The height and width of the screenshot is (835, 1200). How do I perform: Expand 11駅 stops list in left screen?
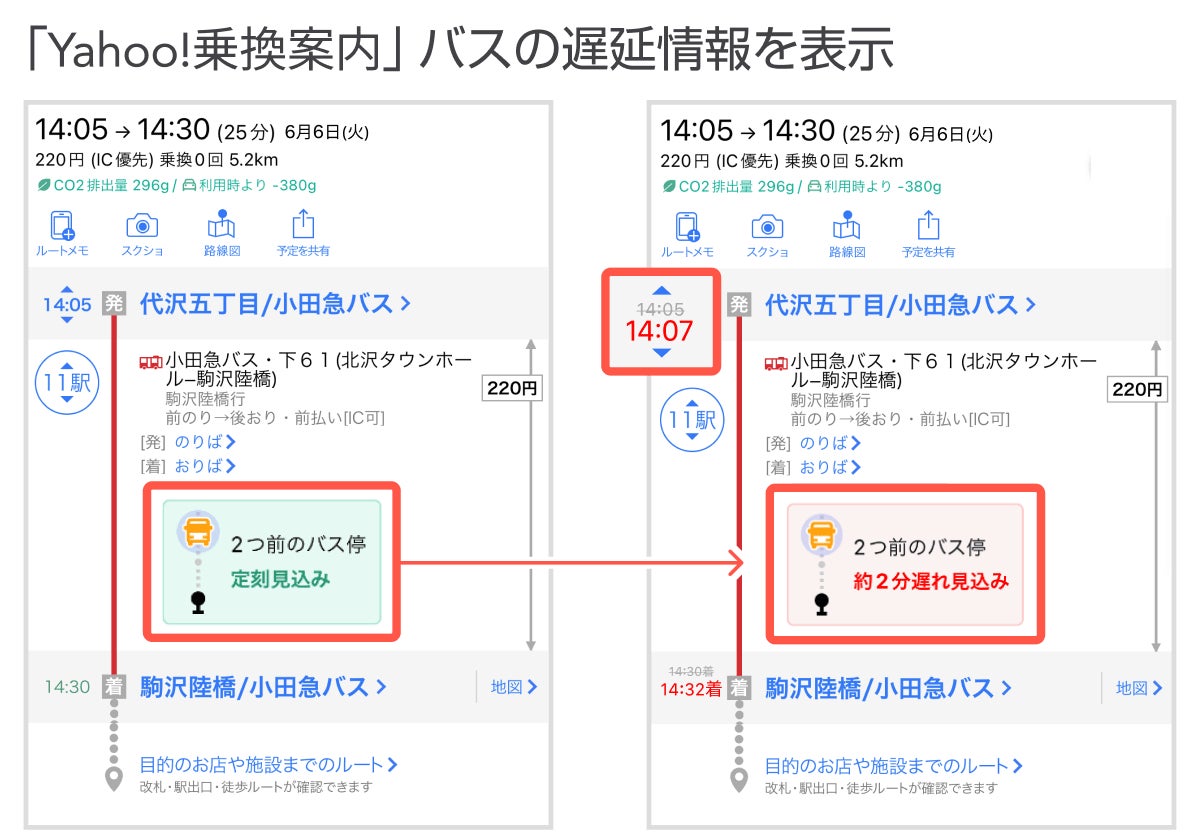(x=67, y=382)
